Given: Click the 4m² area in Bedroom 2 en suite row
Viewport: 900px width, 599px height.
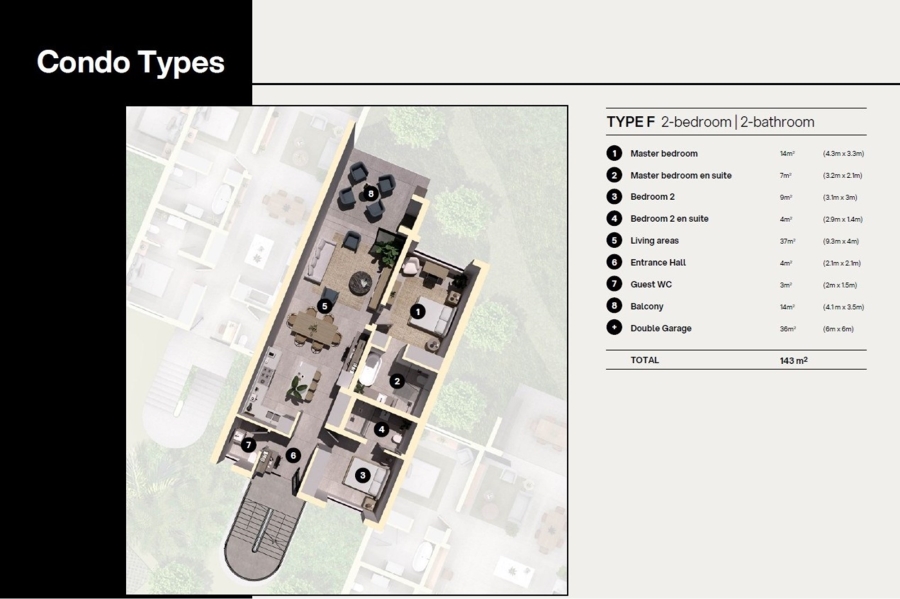Looking at the screenshot, I should point(786,219).
